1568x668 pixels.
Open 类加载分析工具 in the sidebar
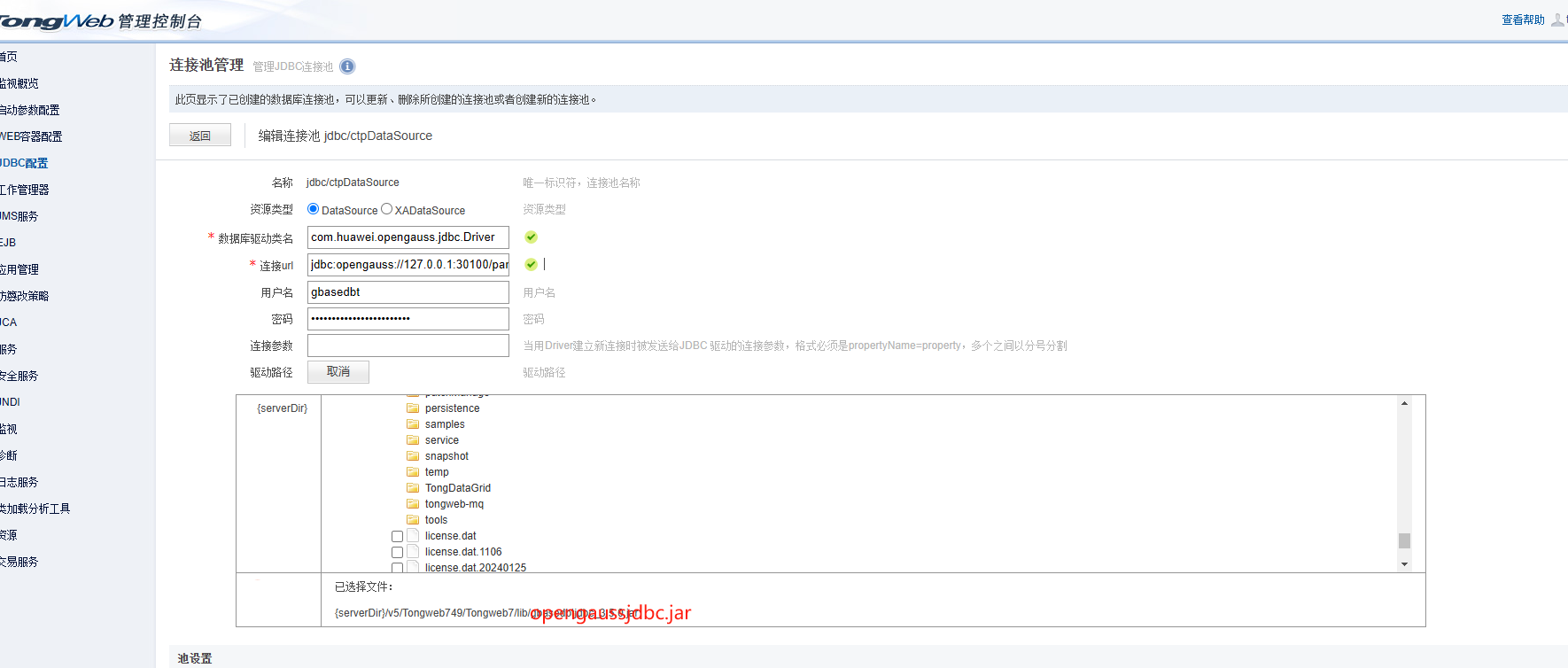coord(35,509)
